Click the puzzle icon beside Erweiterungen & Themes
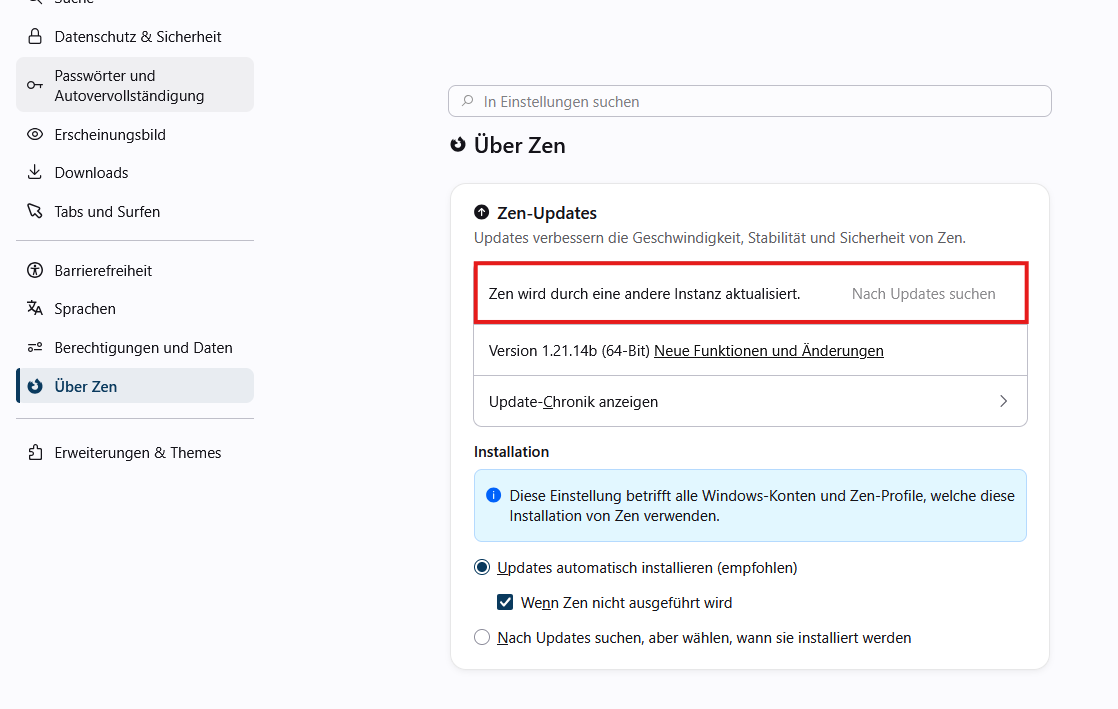 point(34,452)
